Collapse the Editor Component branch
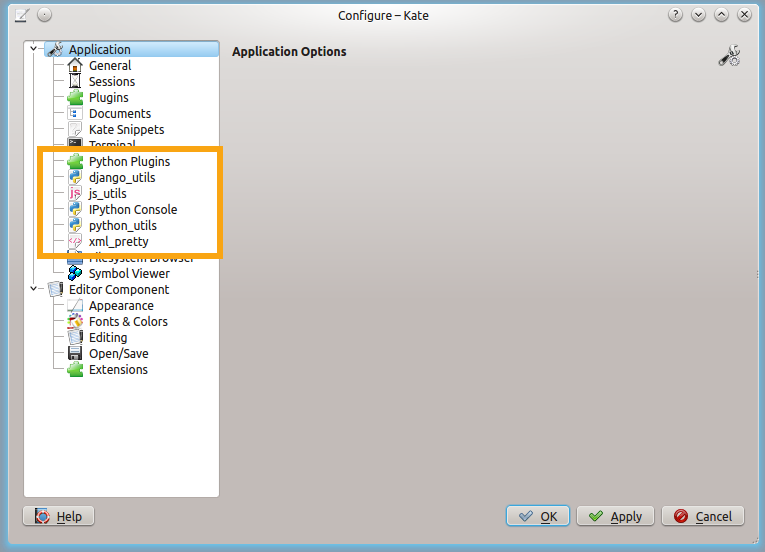Viewport: 765px width, 552px height. click(x=33, y=288)
